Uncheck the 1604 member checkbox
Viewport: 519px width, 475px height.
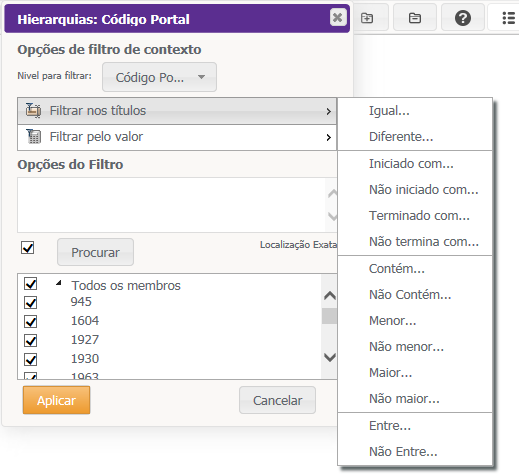pyautogui.click(x=31, y=321)
